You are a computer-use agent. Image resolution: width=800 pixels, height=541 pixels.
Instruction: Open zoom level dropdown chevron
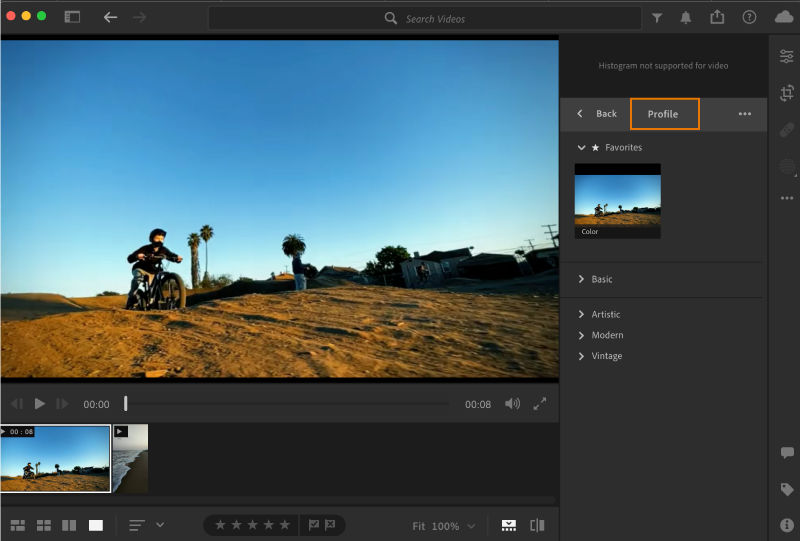[x=471, y=526]
